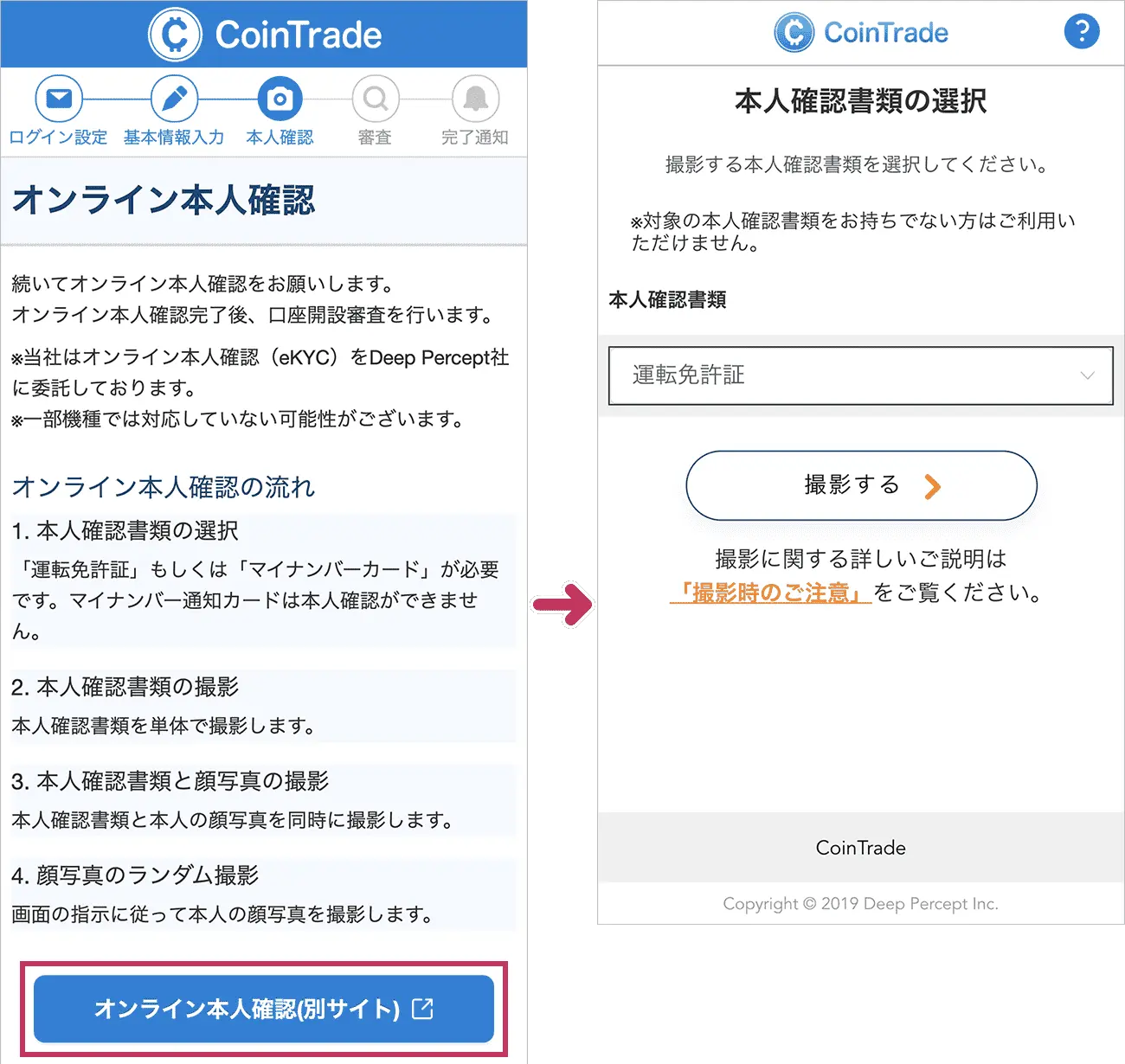This screenshot has height=1064, width=1125.
Task: Click the pencil basic info step icon
Action: (x=174, y=99)
